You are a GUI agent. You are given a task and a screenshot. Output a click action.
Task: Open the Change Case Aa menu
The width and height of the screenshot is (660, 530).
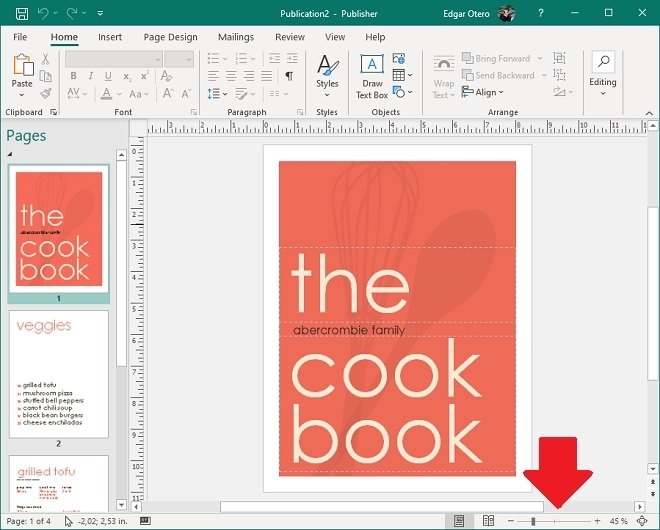click(x=138, y=94)
